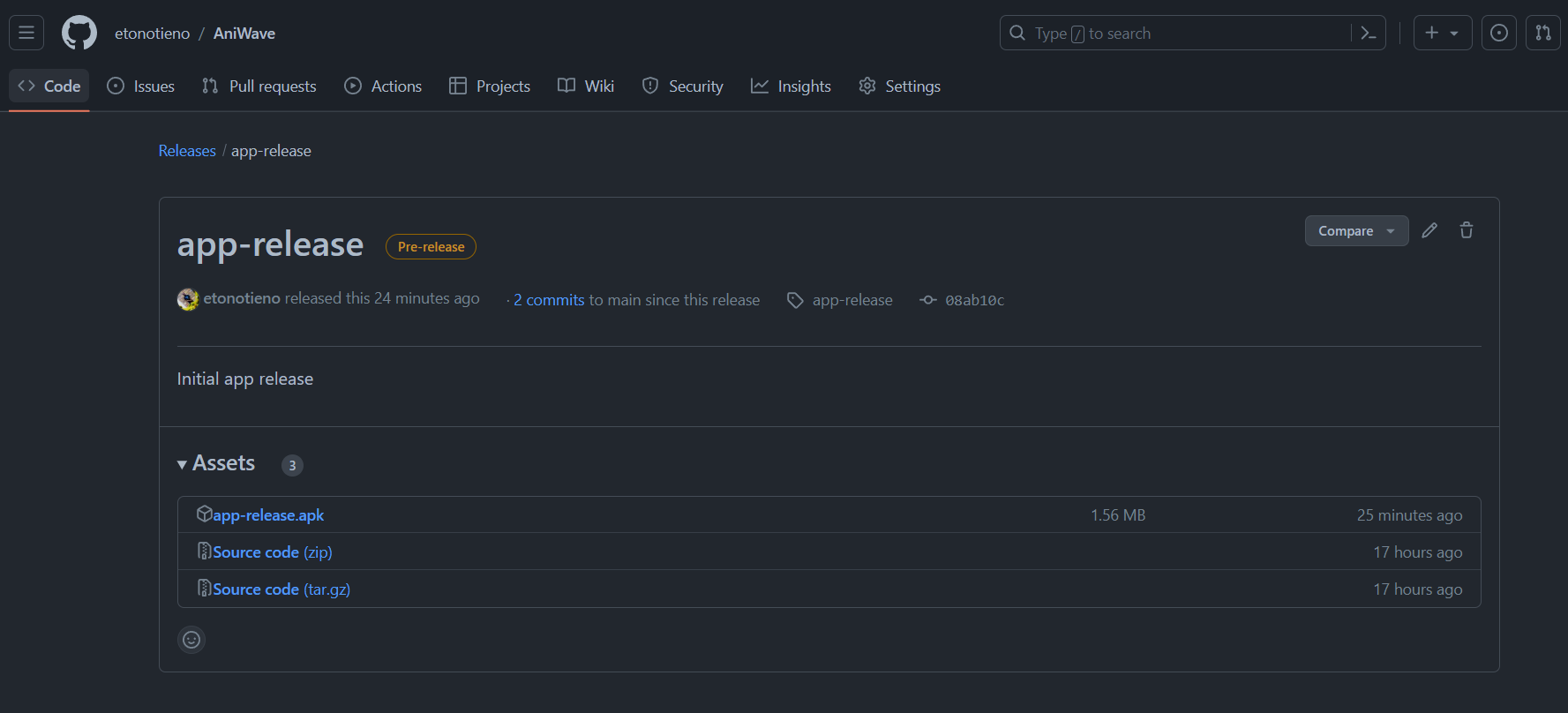Open the hamburger navigation menu

pyautogui.click(x=26, y=33)
